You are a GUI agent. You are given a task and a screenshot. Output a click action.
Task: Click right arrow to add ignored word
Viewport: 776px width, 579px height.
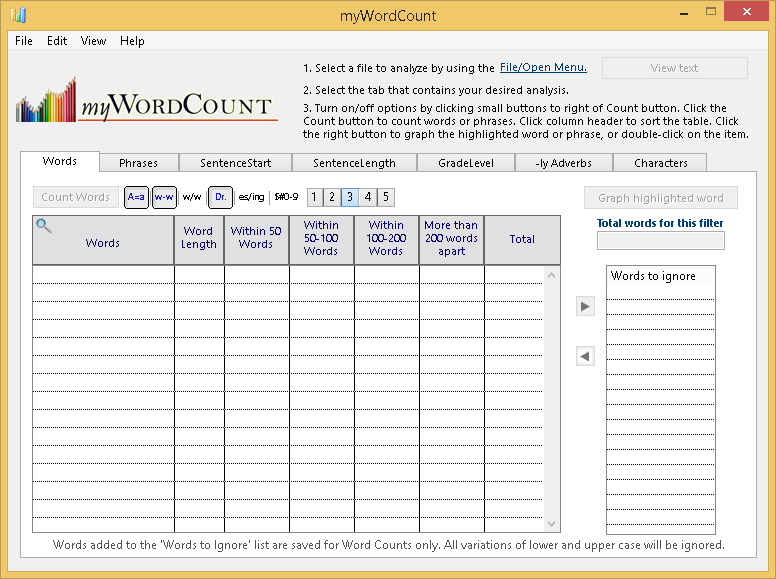tap(585, 306)
